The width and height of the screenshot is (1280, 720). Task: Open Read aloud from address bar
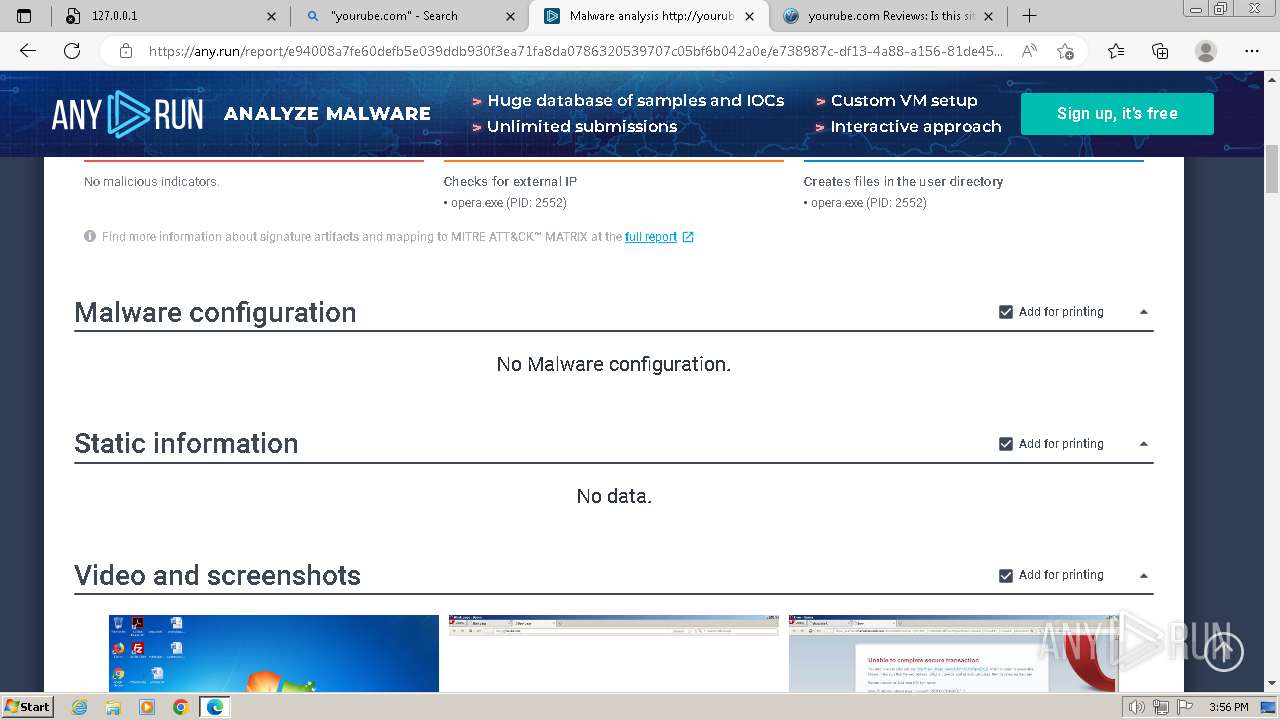click(x=1029, y=51)
